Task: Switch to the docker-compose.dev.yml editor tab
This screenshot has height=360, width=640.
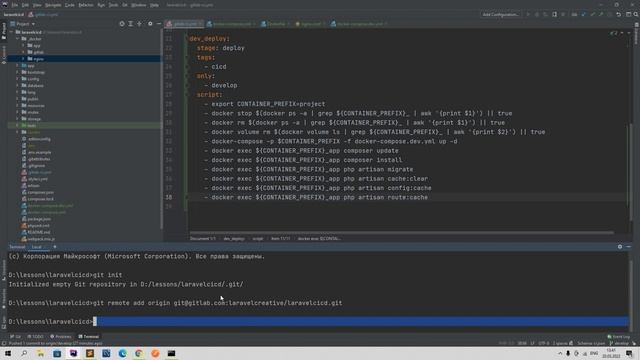Action: click(359, 24)
